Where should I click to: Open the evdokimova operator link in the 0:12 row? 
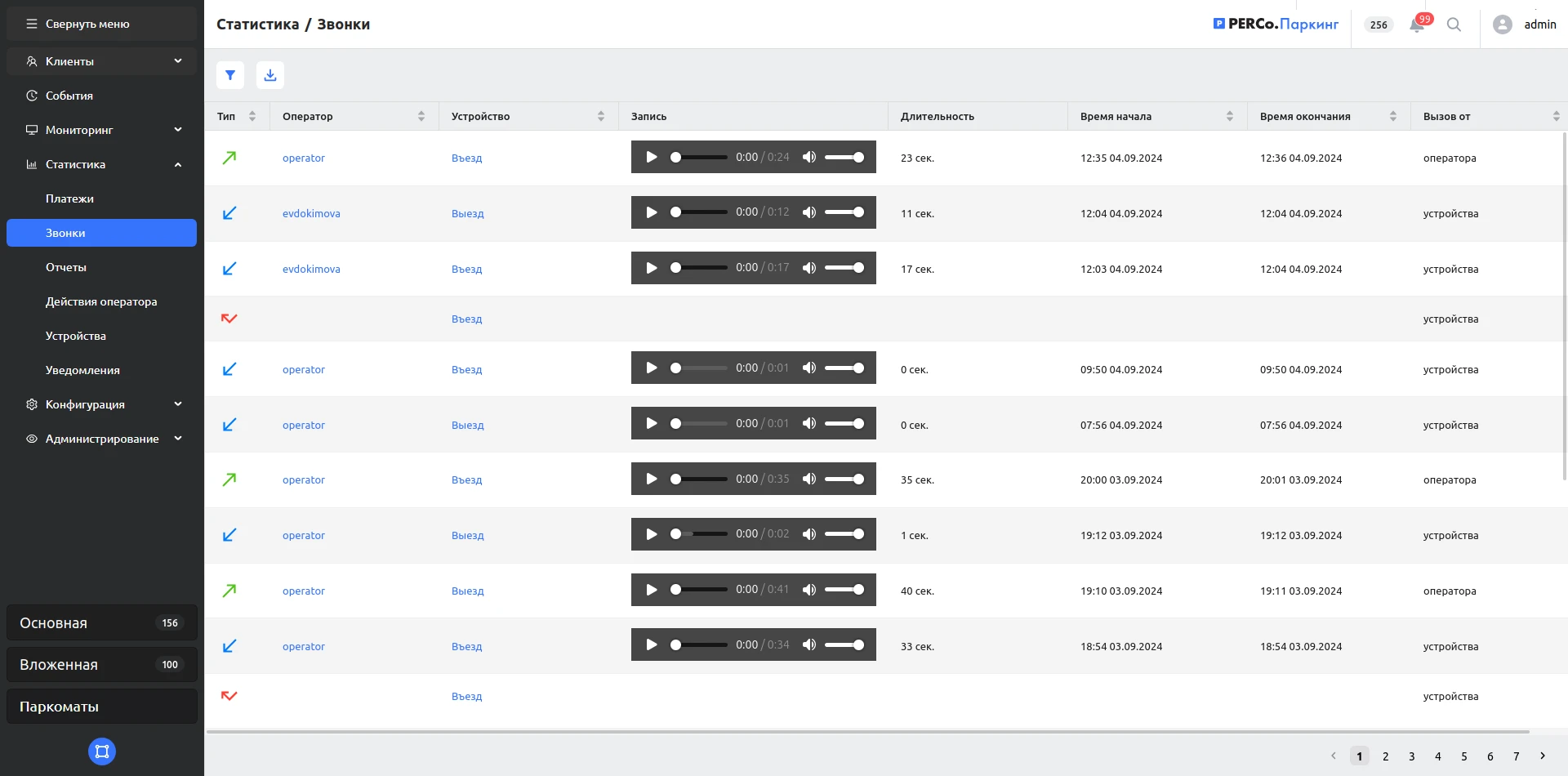coord(311,214)
